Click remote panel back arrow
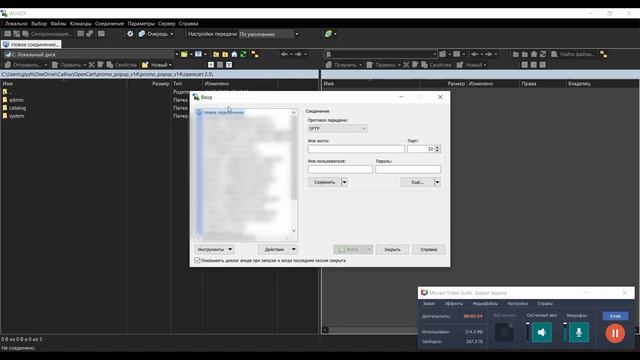The width and height of the screenshot is (640, 360). click(x=474, y=54)
